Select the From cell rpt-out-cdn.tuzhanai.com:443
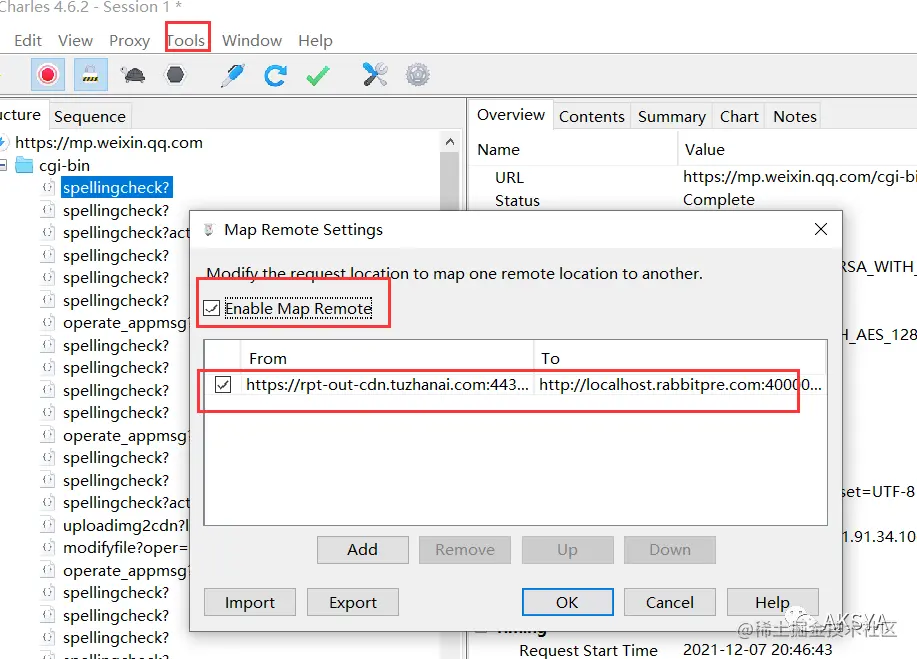 387,385
